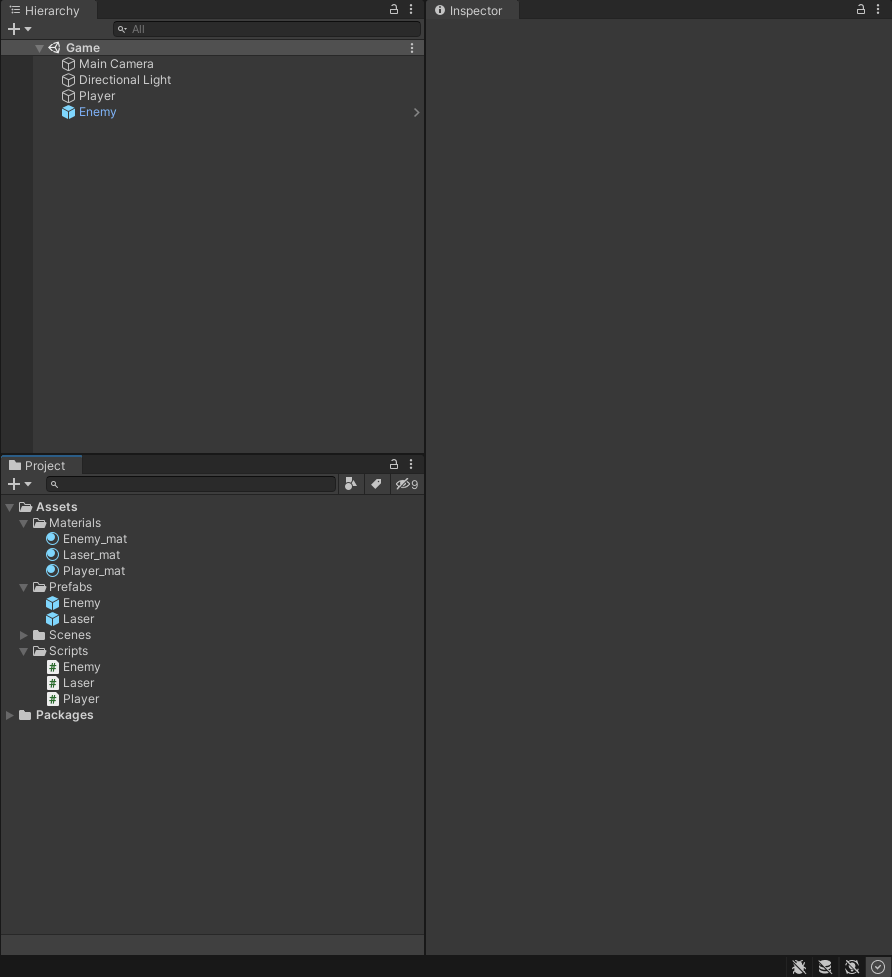The image size is (892, 977).
Task: Expand the Scenes folder
Action: click(23, 634)
